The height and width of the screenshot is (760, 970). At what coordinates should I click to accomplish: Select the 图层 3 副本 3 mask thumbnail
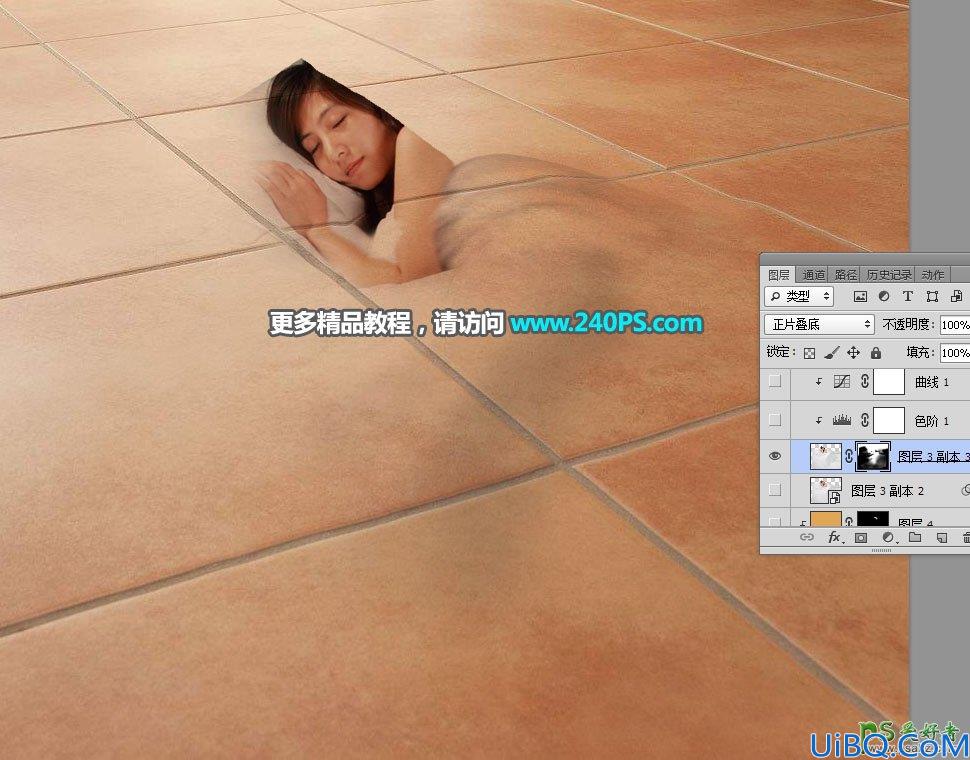tap(873, 456)
